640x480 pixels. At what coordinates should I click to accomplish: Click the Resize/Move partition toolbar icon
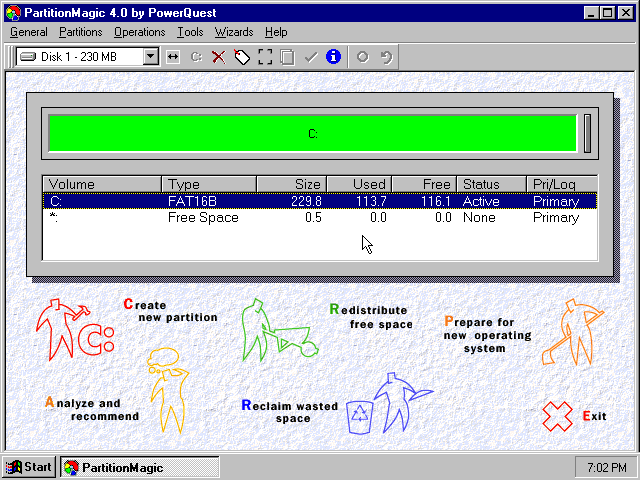pyautogui.click(x=173, y=57)
